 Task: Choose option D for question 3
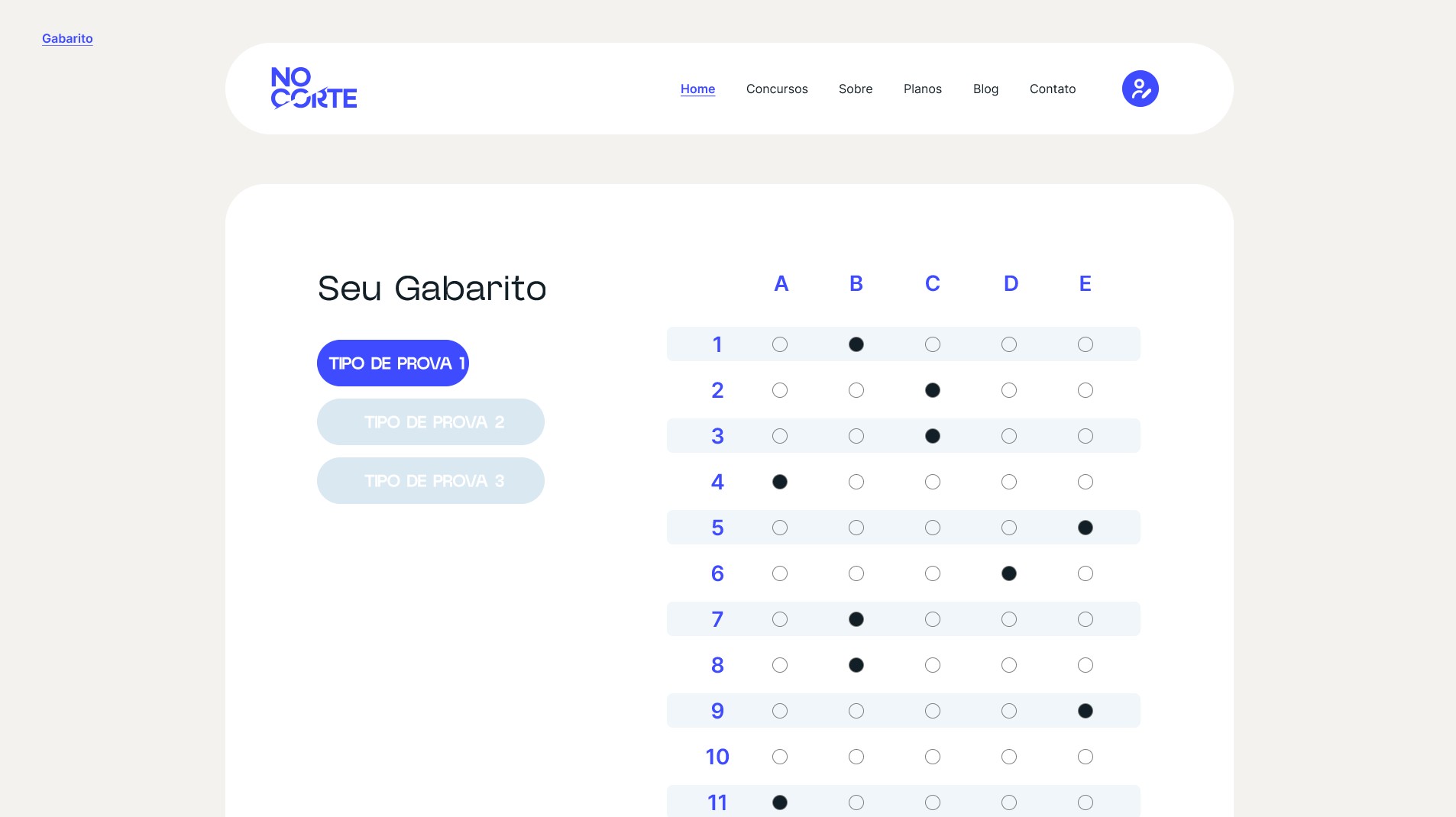click(1008, 436)
